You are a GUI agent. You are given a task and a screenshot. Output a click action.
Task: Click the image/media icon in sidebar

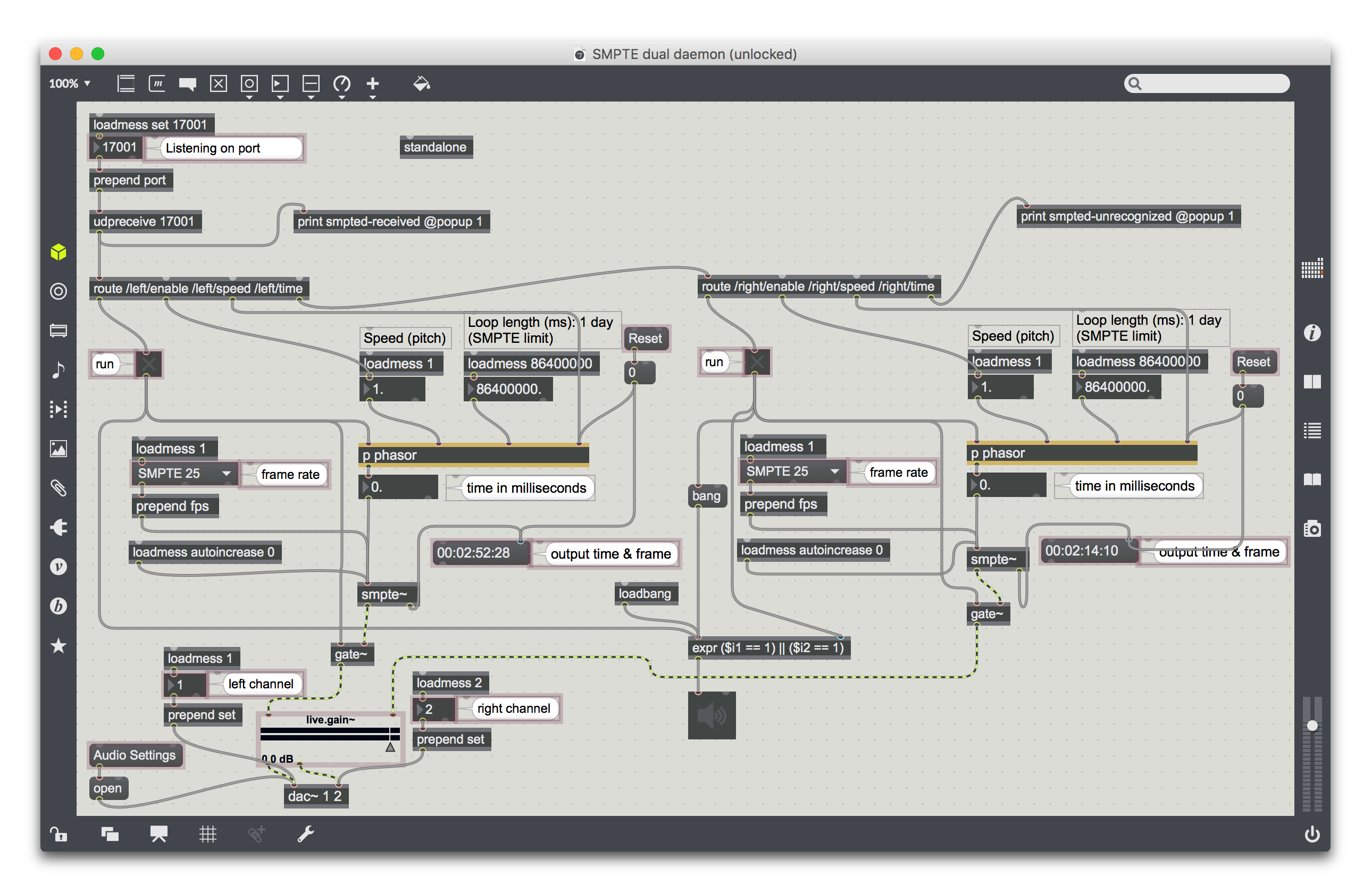point(57,448)
